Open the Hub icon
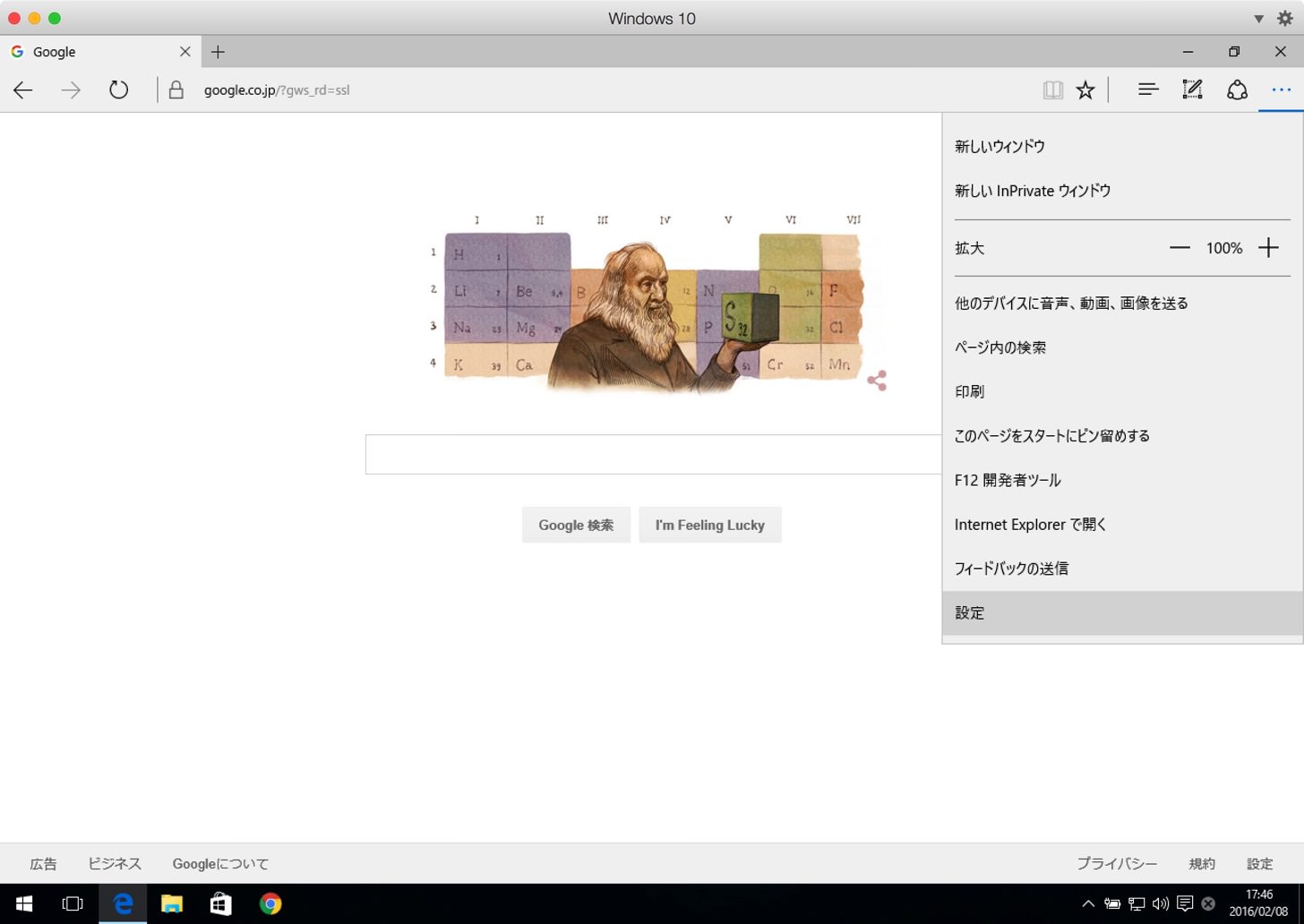Screen dimensions: 1304x924 pyautogui.click(x=1148, y=90)
